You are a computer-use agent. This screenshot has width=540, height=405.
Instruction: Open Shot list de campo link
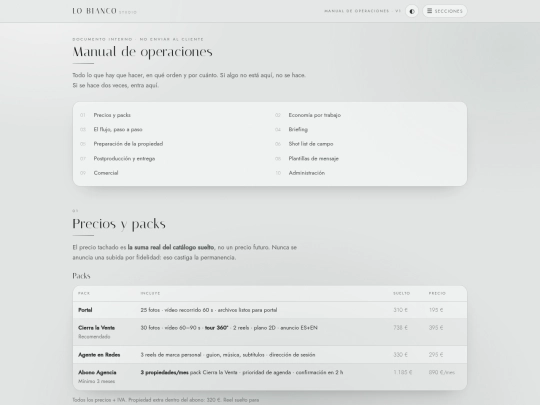pos(311,144)
